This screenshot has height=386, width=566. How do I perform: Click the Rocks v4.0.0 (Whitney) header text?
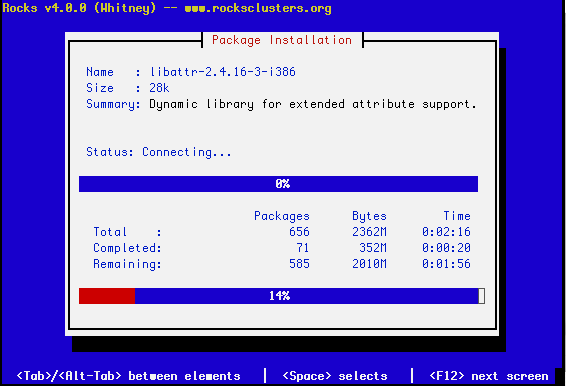[x=79, y=8]
